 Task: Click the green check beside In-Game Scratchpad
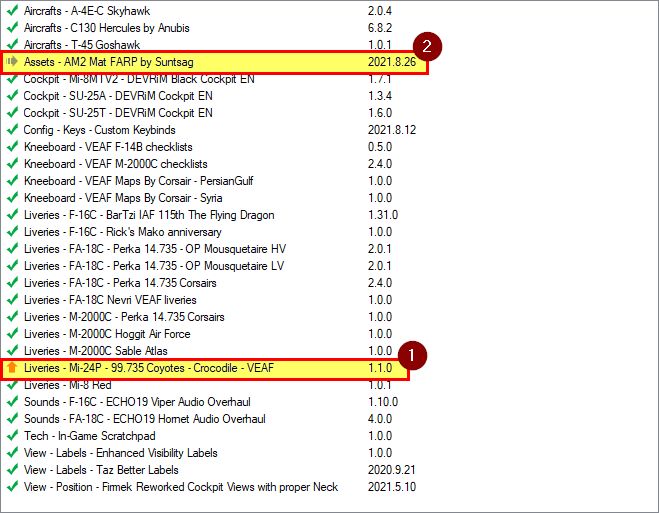point(12,436)
